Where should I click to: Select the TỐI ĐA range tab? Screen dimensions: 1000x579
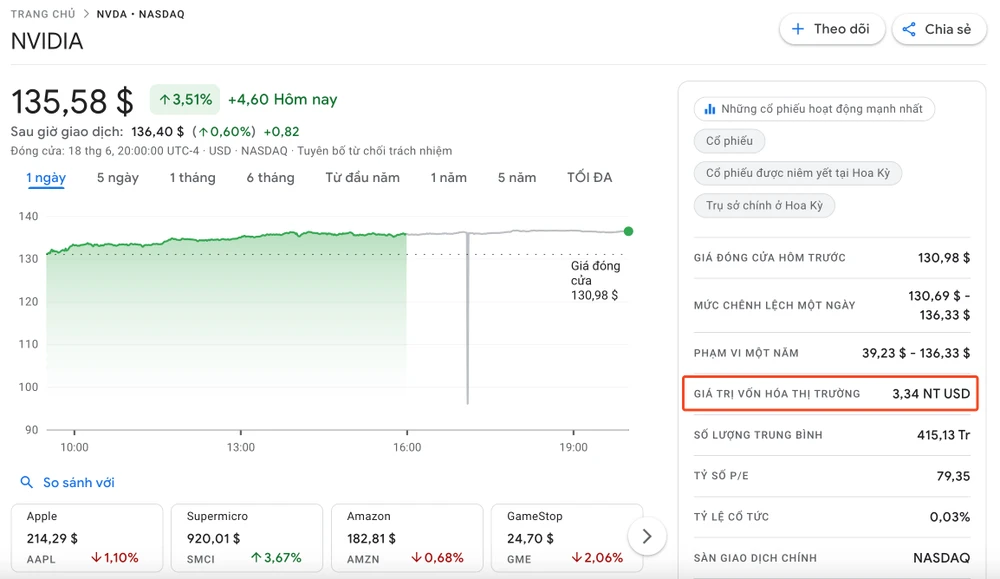[x=589, y=178]
